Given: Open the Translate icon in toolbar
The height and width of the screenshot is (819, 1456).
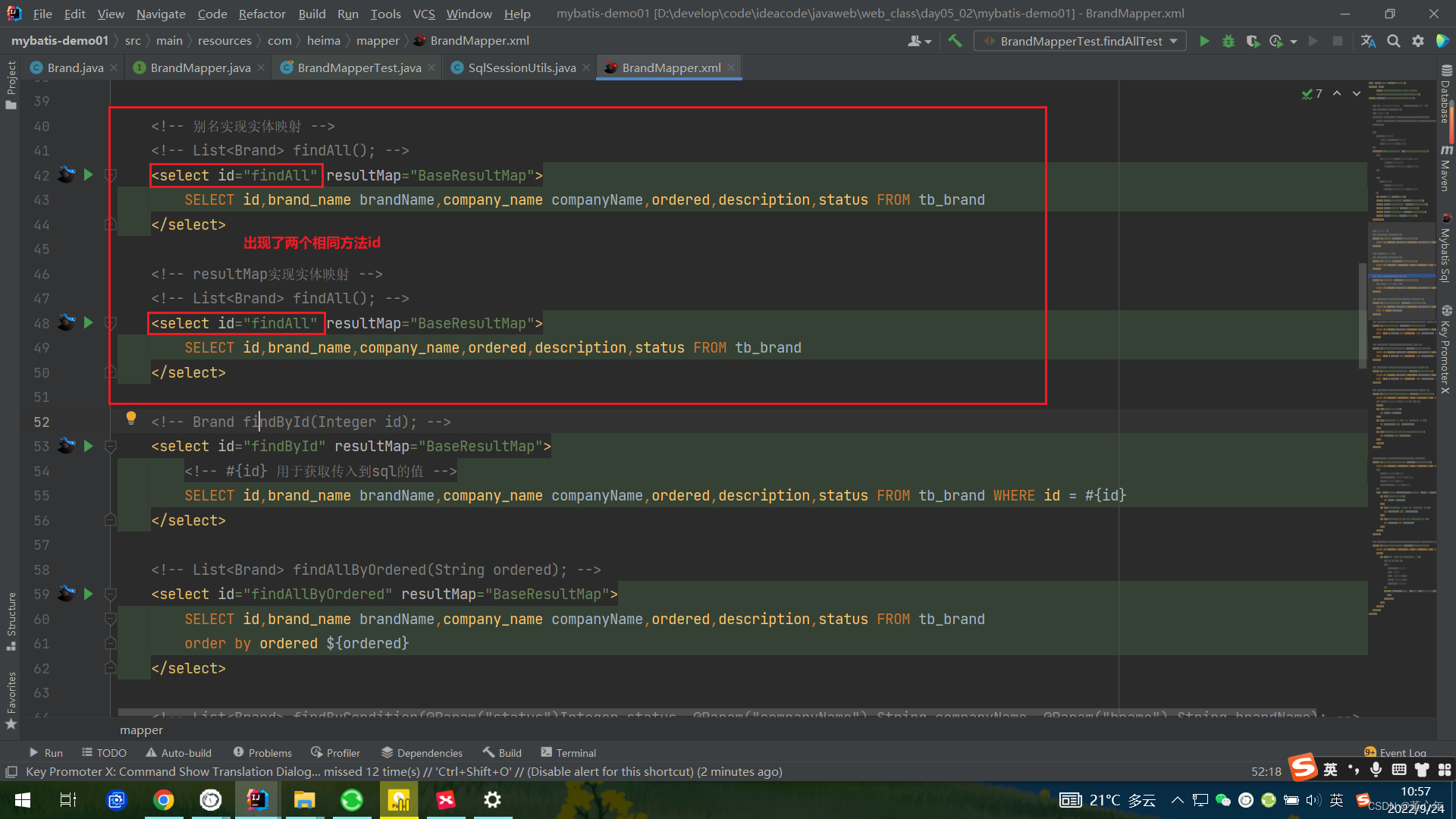Looking at the screenshot, I should pos(1368,41).
